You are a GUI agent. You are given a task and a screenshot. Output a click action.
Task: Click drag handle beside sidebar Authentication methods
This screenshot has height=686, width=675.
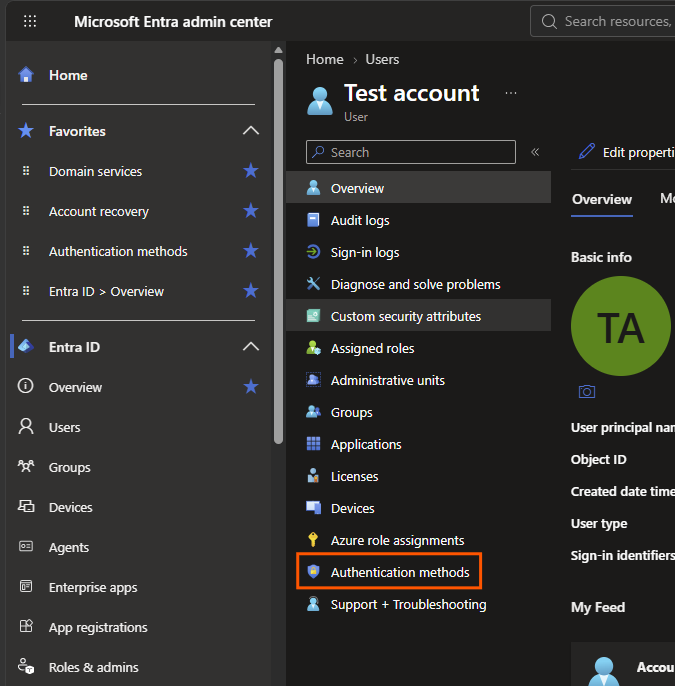pyautogui.click(x=26, y=251)
